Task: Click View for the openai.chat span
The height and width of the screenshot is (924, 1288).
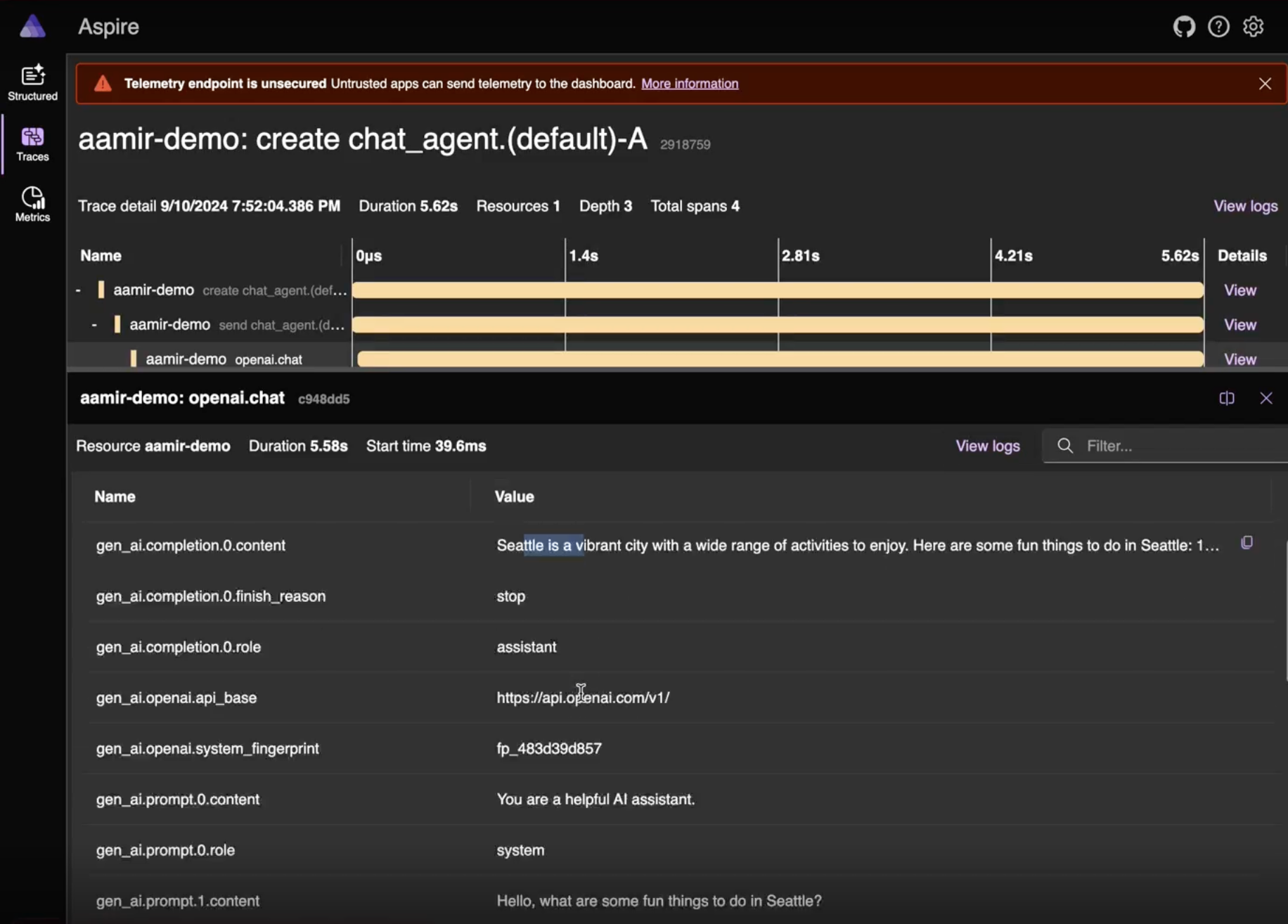Action: (1239, 359)
